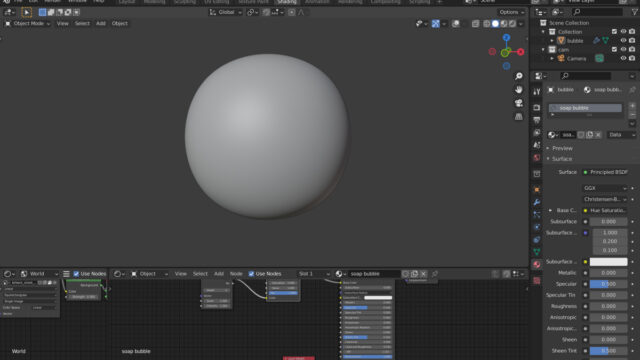Toggle viewport overlays icon
The image size is (640, 360).
point(456,24)
